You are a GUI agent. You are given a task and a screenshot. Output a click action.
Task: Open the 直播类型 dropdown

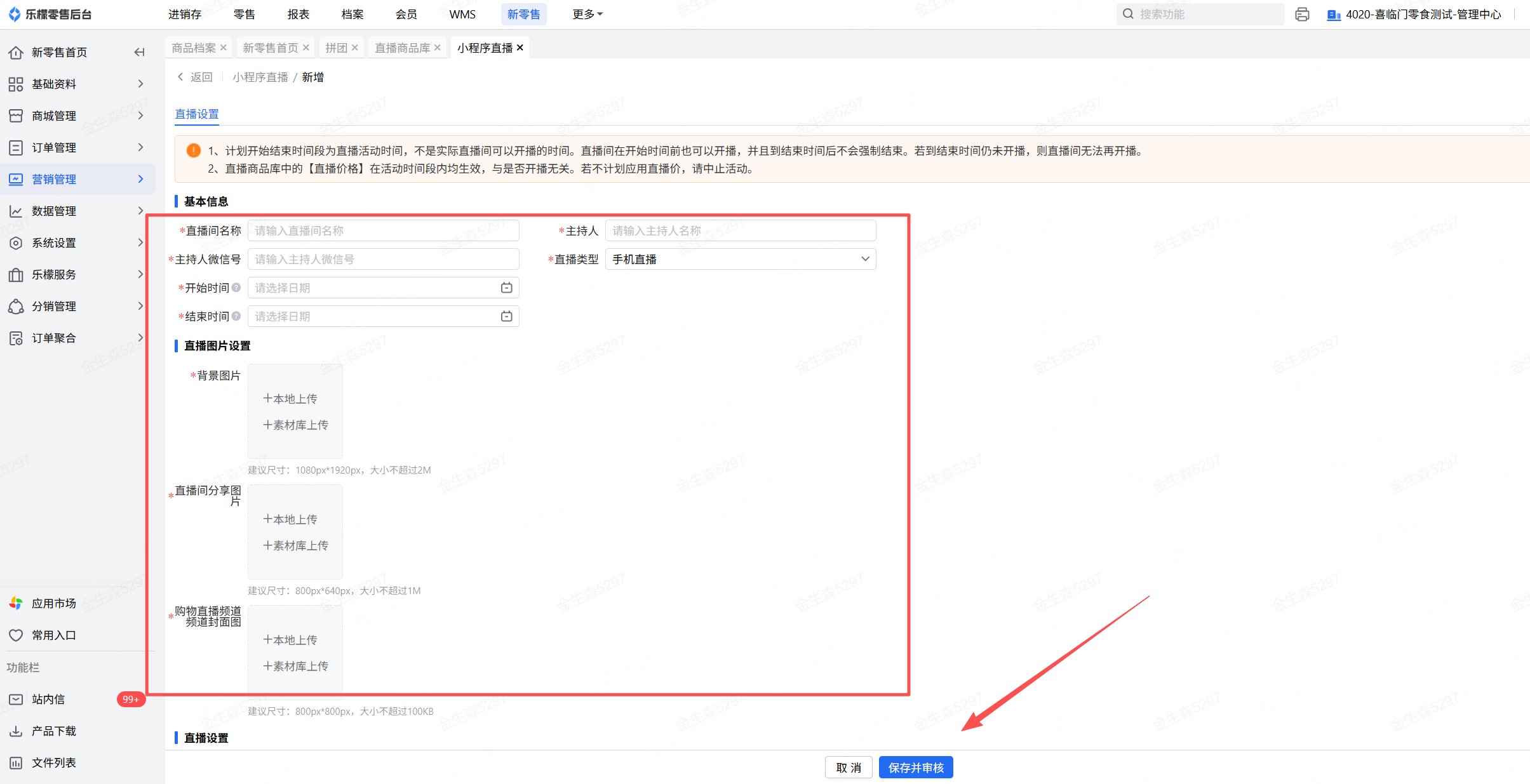[x=740, y=259]
